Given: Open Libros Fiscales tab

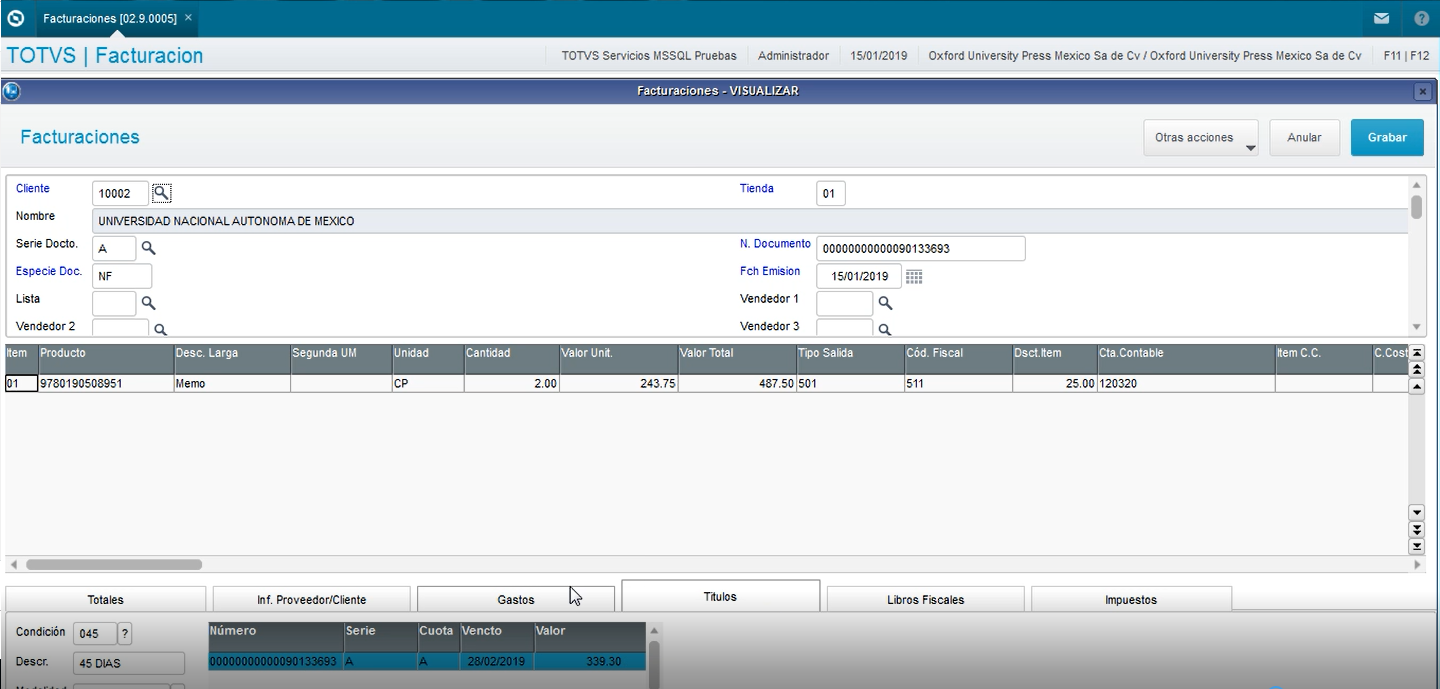Looking at the screenshot, I should point(925,599).
